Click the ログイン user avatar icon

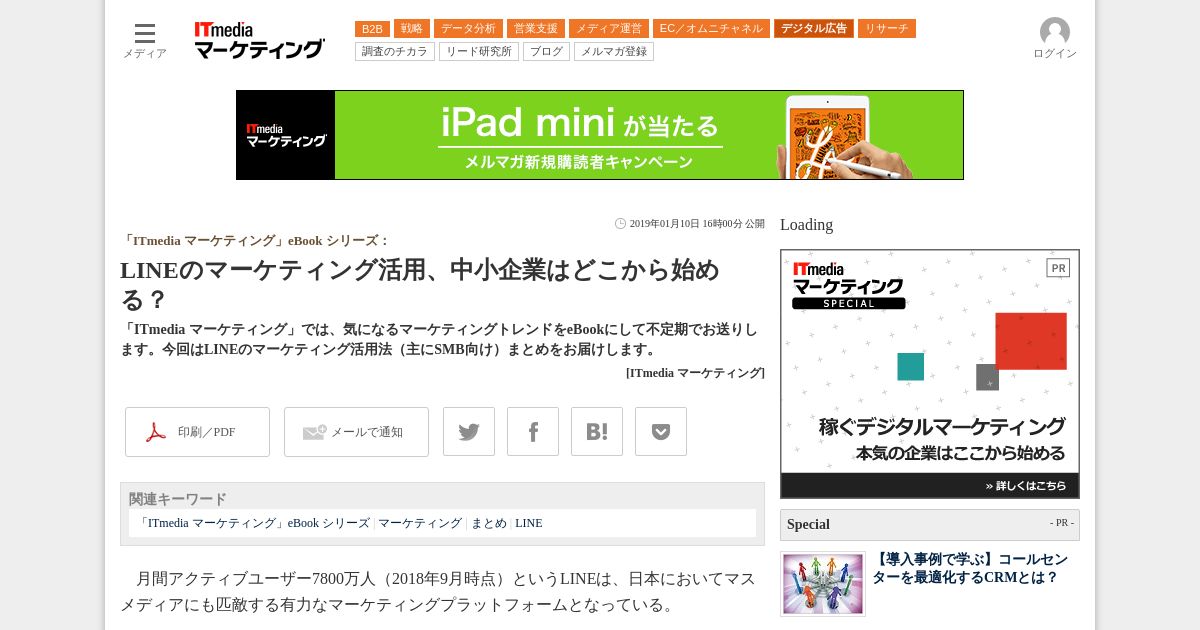pyautogui.click(x=1055, y=32)
